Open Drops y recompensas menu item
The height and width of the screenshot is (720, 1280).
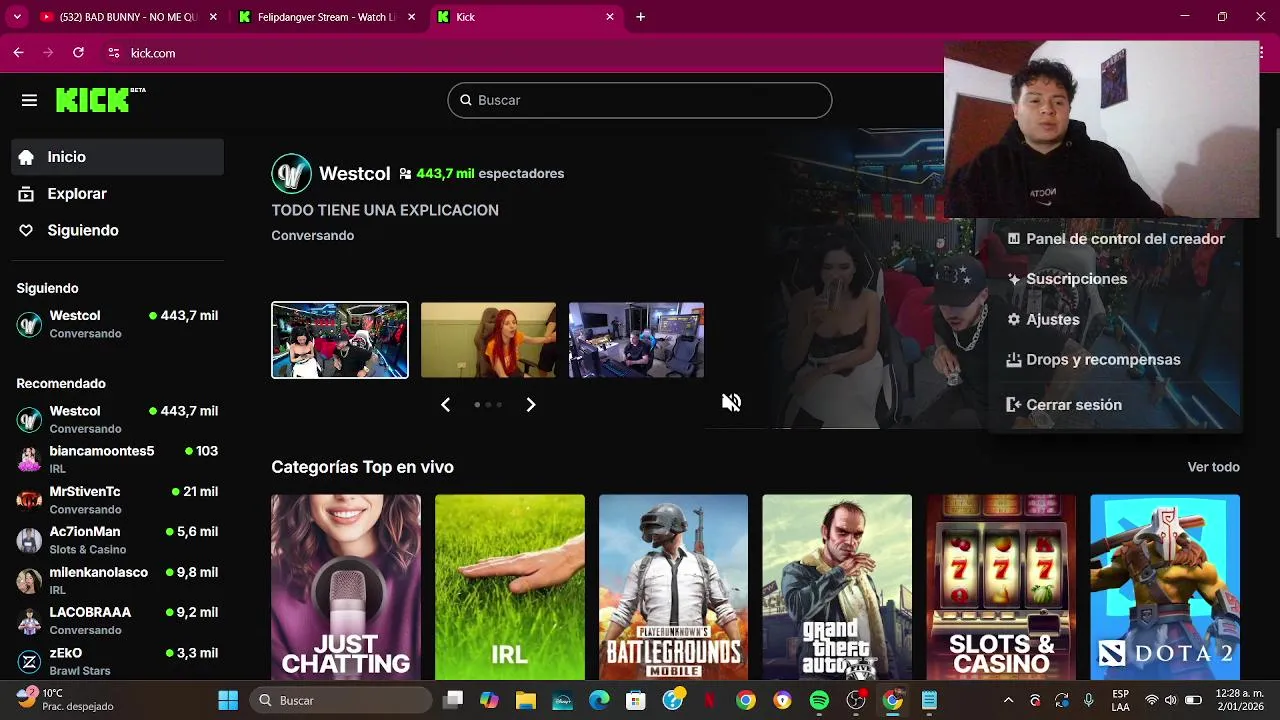1093,359
